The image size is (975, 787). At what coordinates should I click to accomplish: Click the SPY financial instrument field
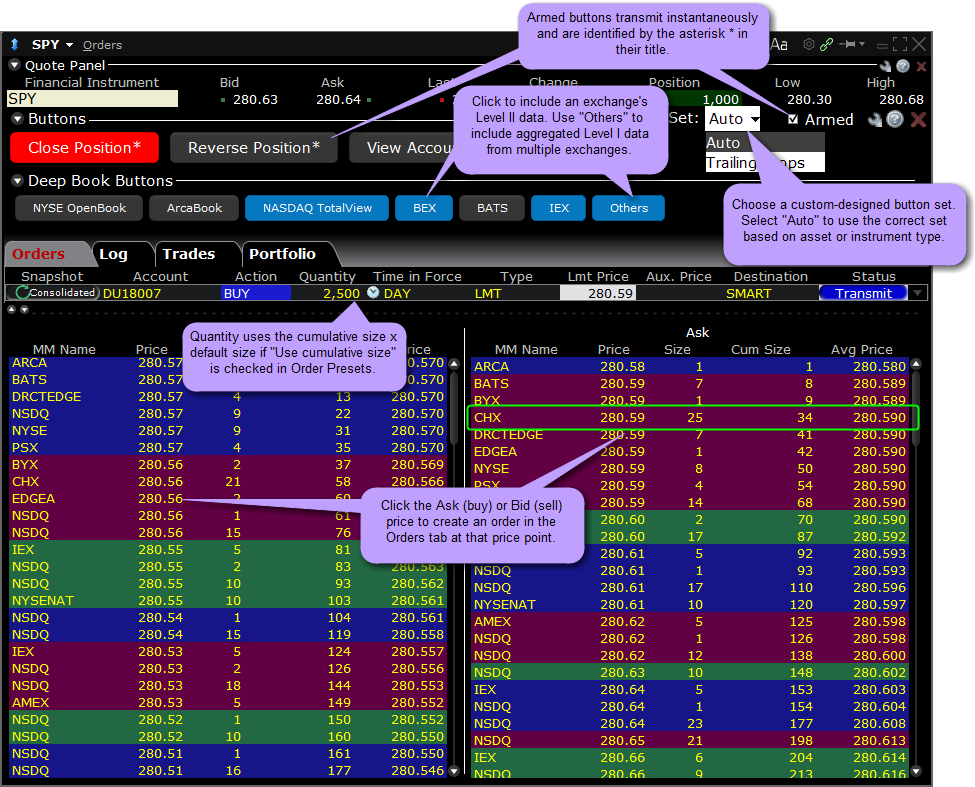click(x=92, y=99)
